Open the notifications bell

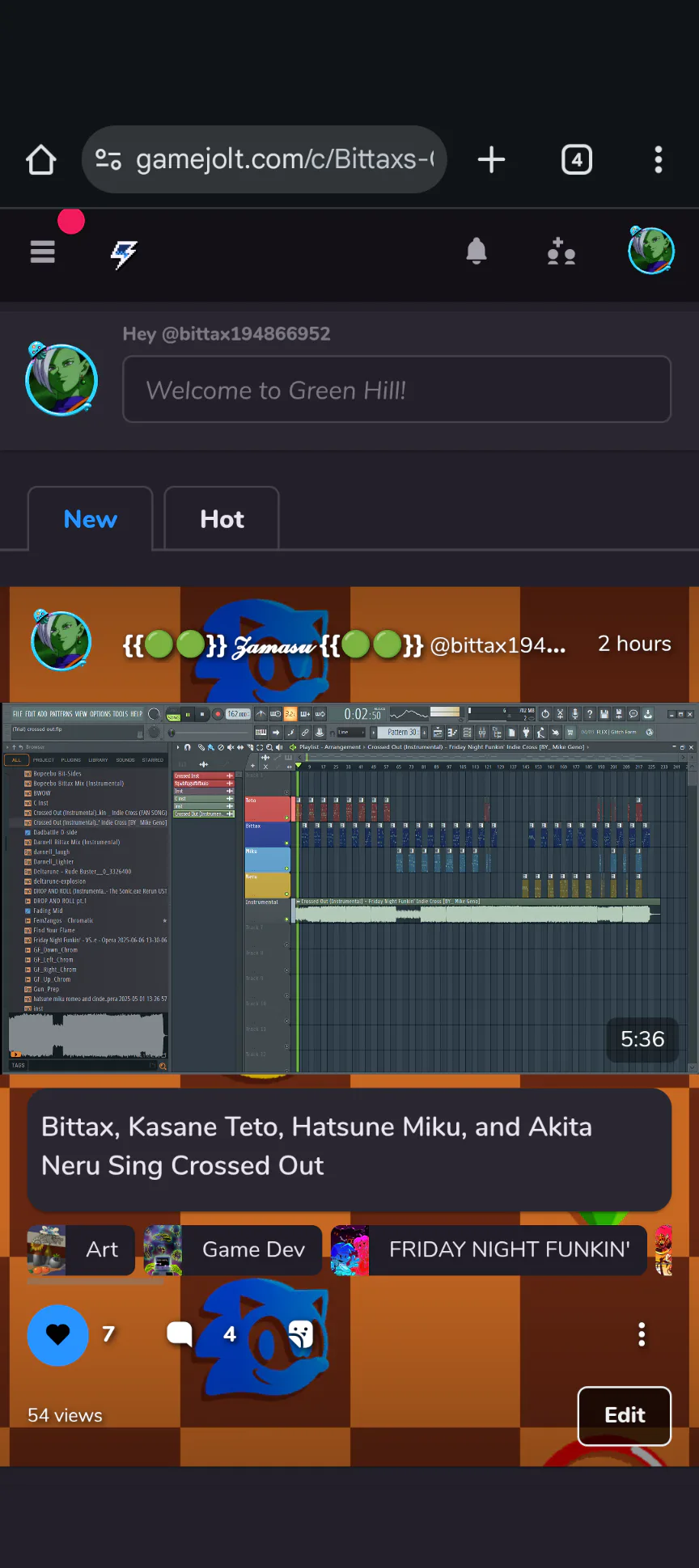pyautogui.click(x=477, y=252)
